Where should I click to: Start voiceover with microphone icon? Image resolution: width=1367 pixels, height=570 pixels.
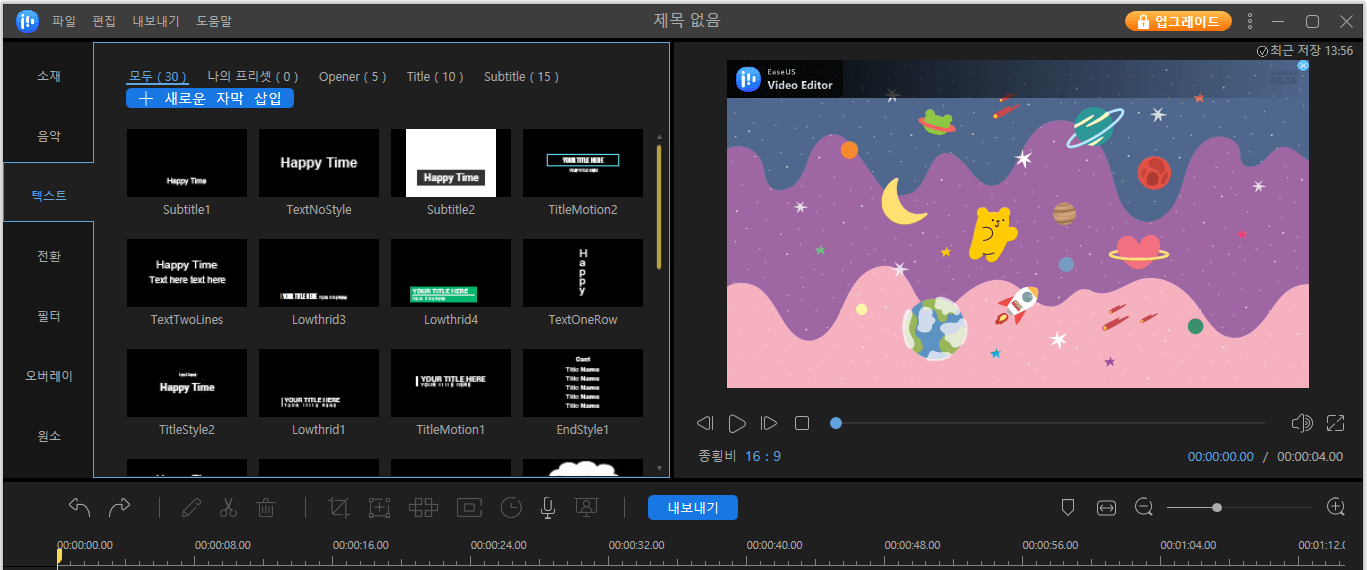(x=548, y=507)
